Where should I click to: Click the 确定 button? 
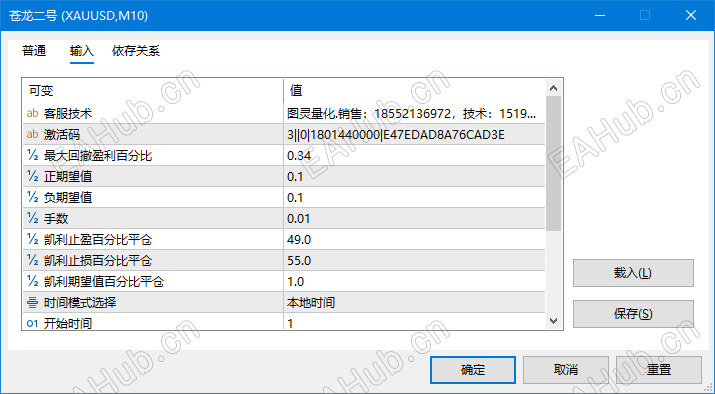[x=473, y=370]
